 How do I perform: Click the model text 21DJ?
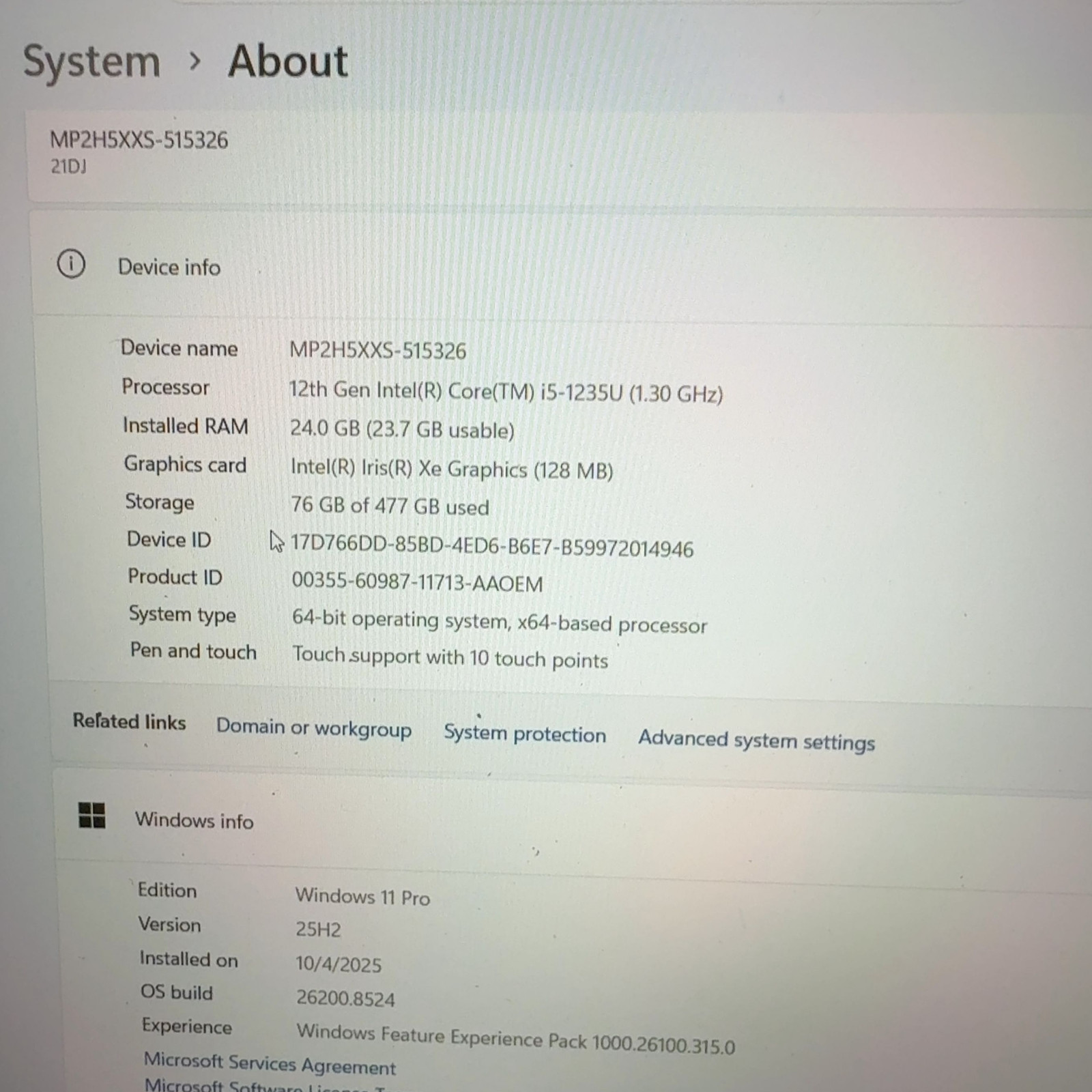(x=68, y=167)
